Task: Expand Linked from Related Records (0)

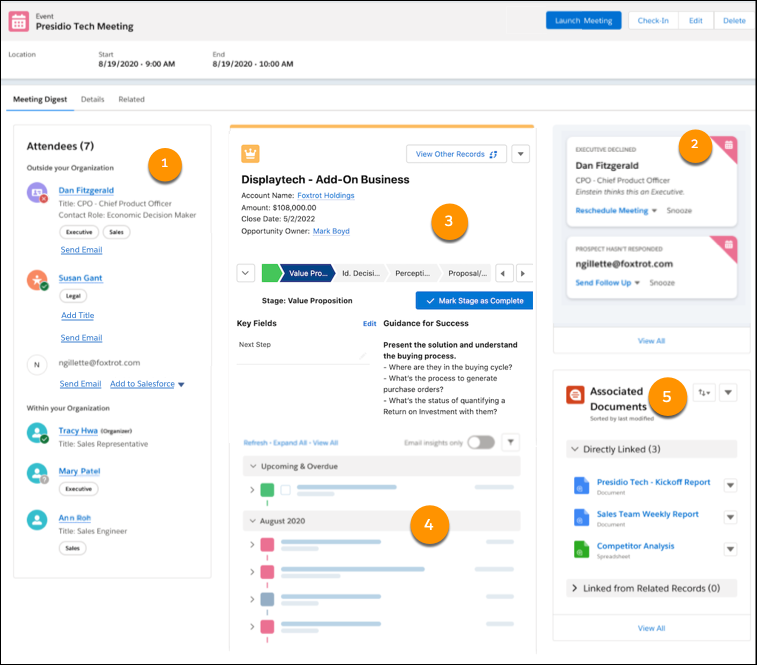Action: [x=575, y=589]
